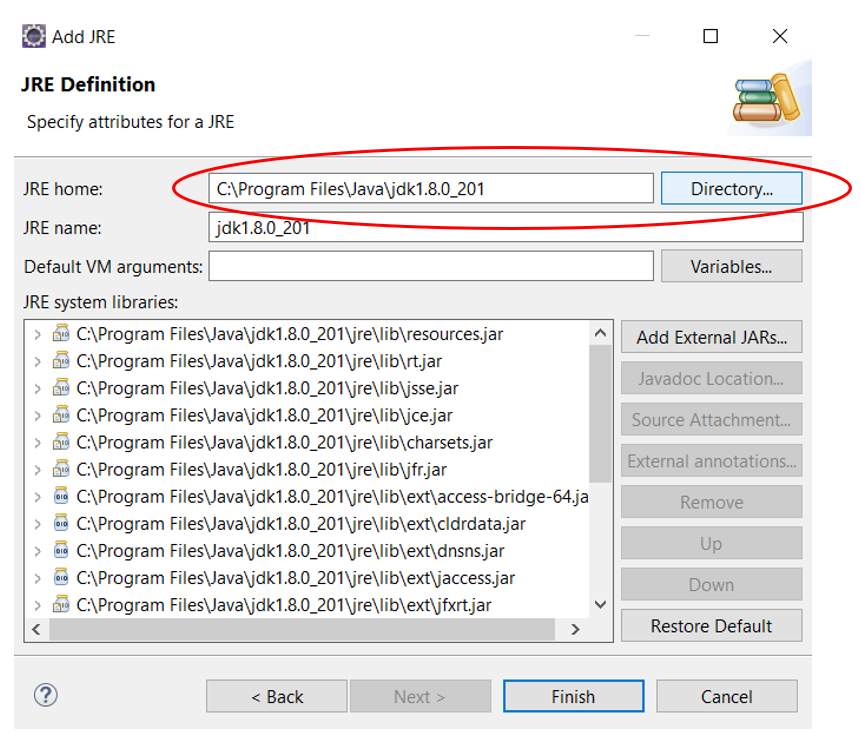Close the Add JRE window

780,36
